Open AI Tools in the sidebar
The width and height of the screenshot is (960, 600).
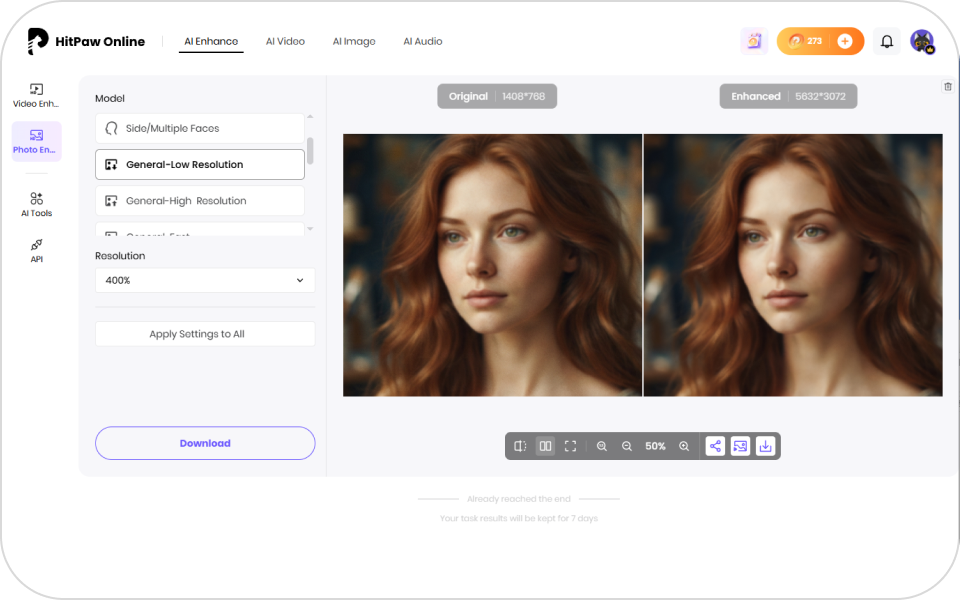(36, 204)
